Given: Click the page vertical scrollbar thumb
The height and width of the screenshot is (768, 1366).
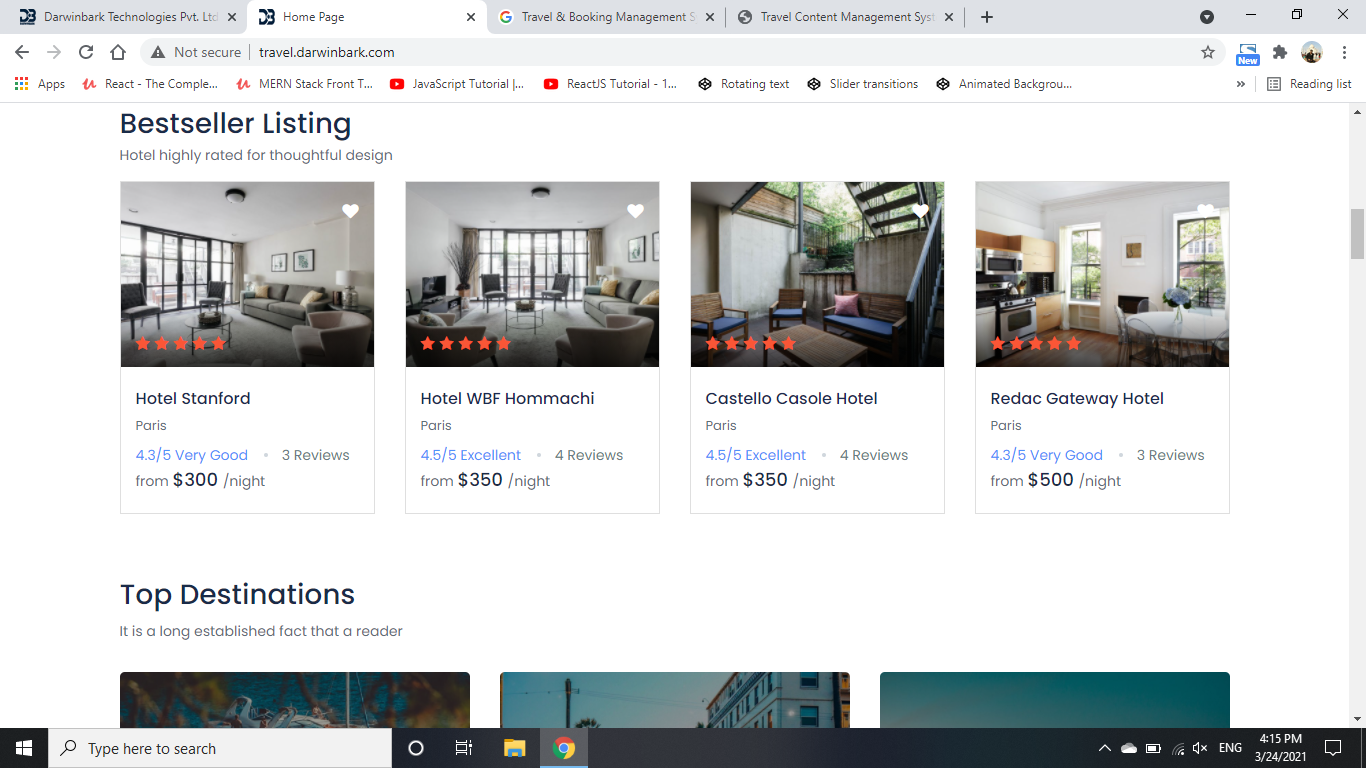Looking at the screenshot, I should coord(1357,233).
